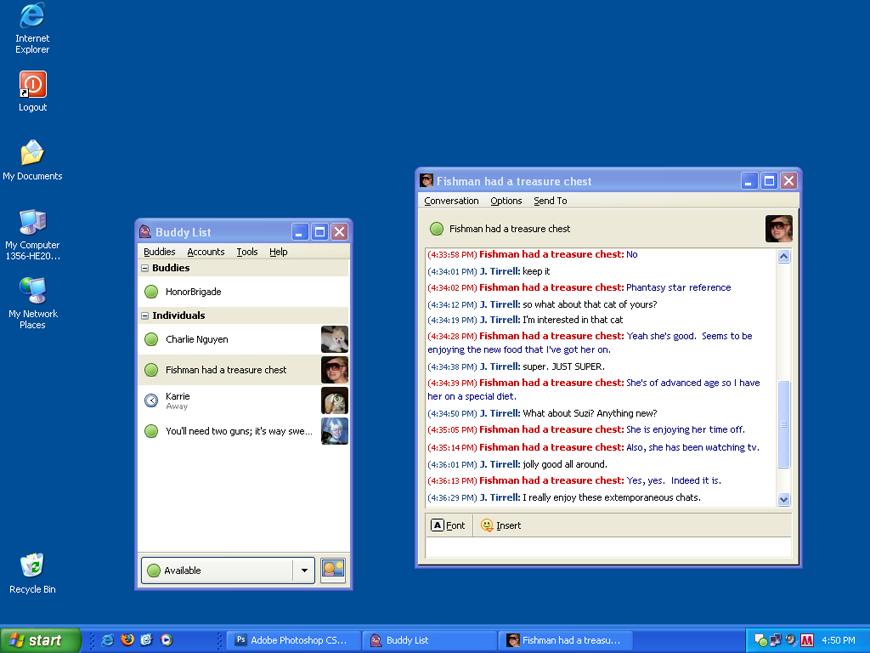Image resolution: width=870 pixels, height=653 pixels.
Task: Select Fishman had a treasure chest buddy
Action: click(x=244, y=370)
